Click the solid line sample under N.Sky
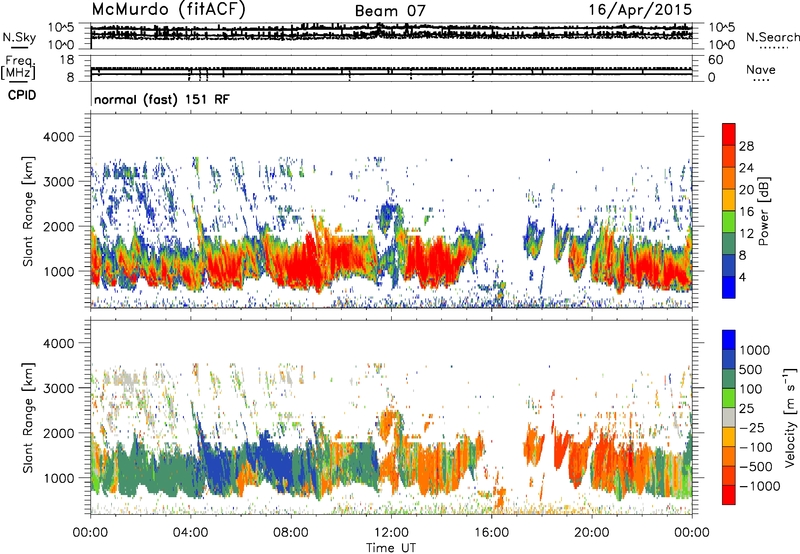Image resolution: width=800 pixels, height=554 pixels. [x=19, y=48]
